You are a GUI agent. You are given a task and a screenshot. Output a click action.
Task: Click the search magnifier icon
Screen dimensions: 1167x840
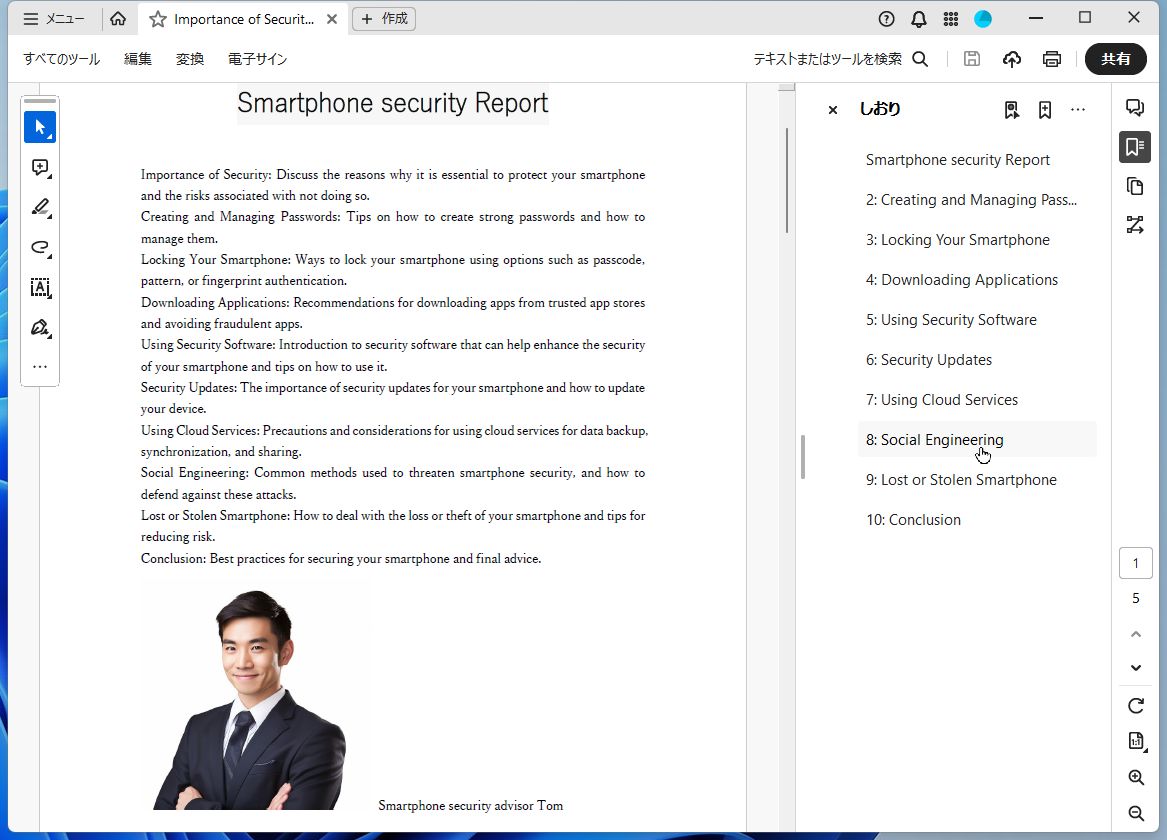(x=921, y=59)
